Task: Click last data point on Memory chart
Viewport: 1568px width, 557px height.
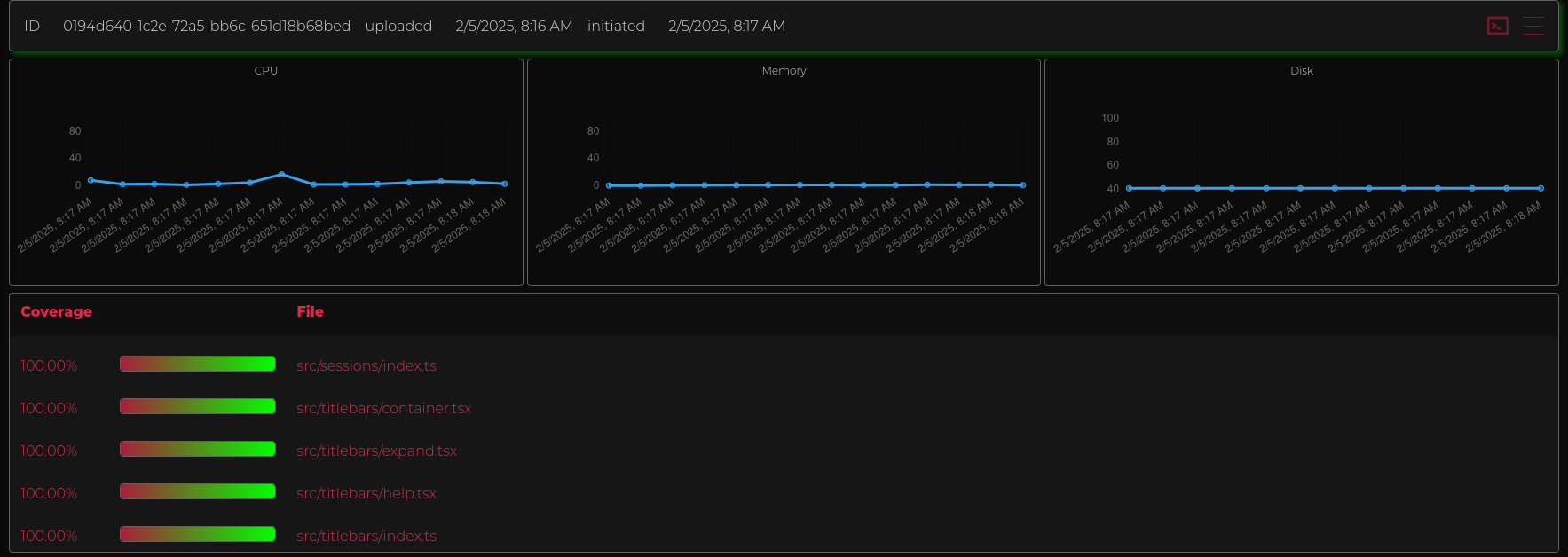Action: (x=1023, y=185)
